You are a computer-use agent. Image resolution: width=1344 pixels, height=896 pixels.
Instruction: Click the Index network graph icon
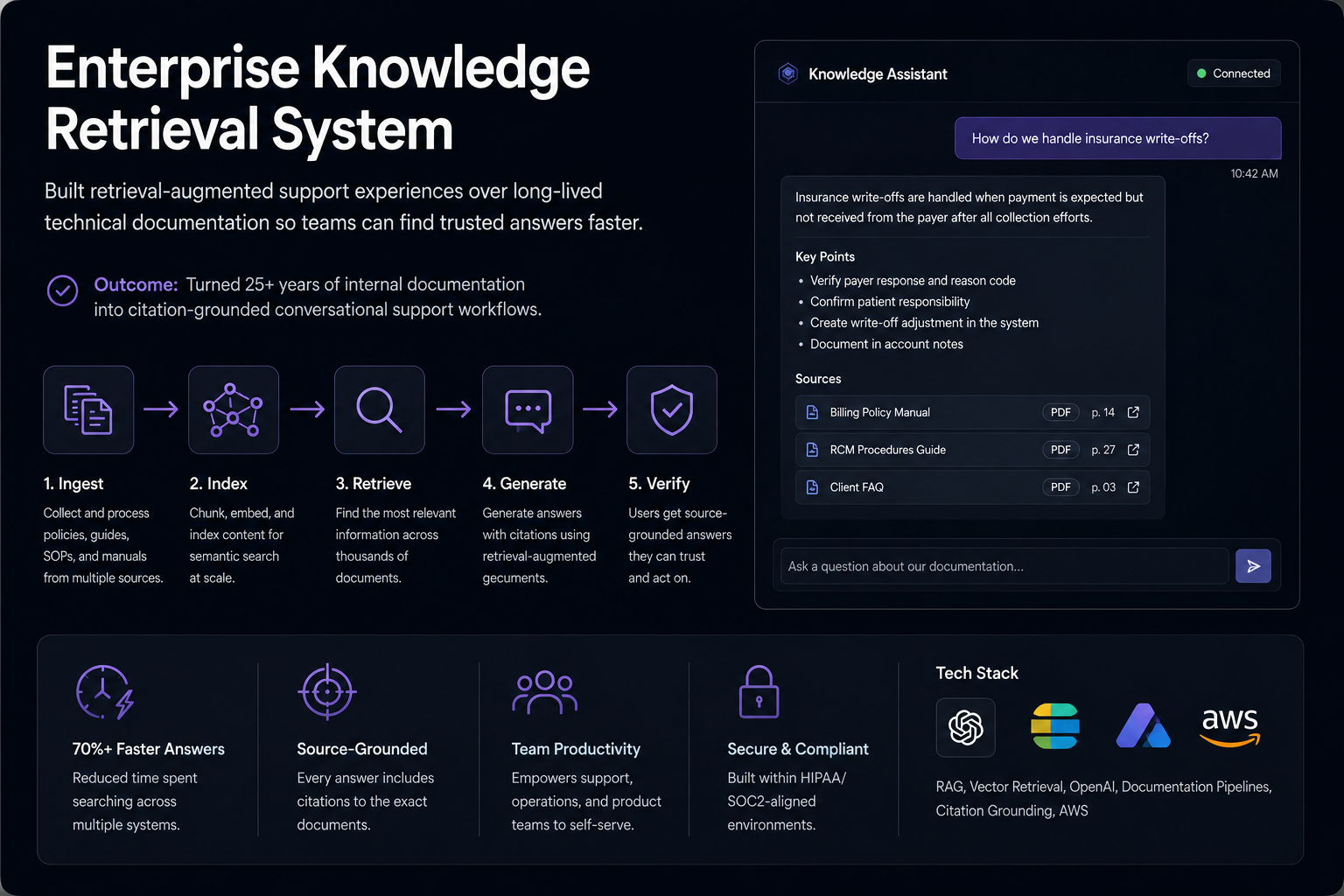point(233,409)
